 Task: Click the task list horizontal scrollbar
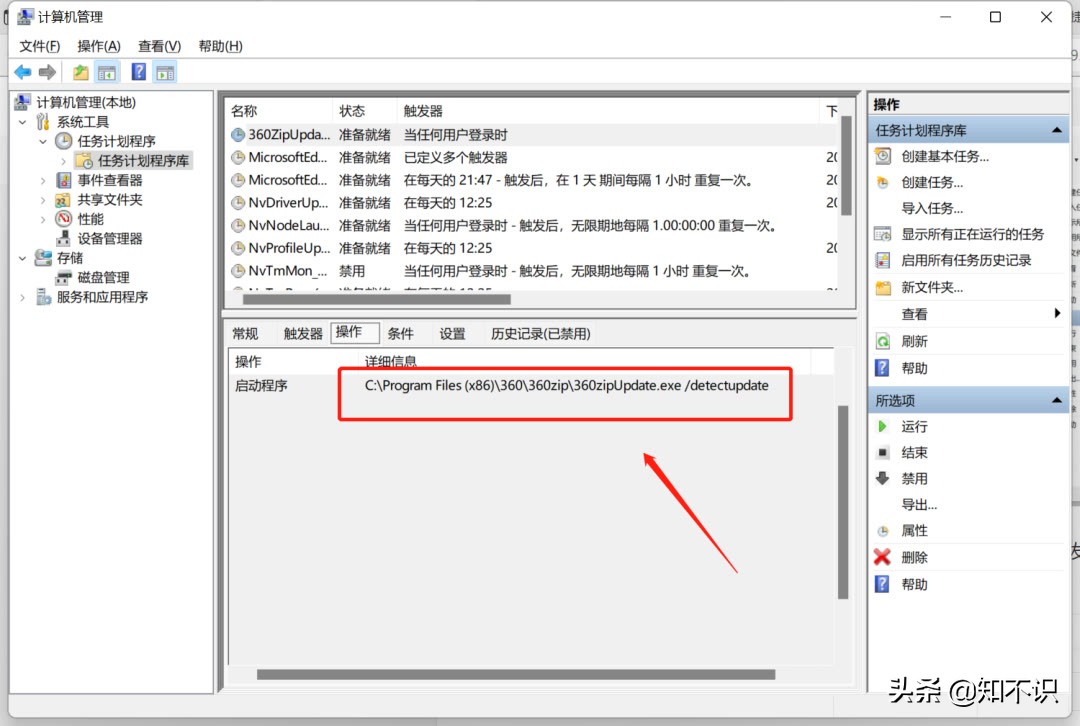coord(377,300)
